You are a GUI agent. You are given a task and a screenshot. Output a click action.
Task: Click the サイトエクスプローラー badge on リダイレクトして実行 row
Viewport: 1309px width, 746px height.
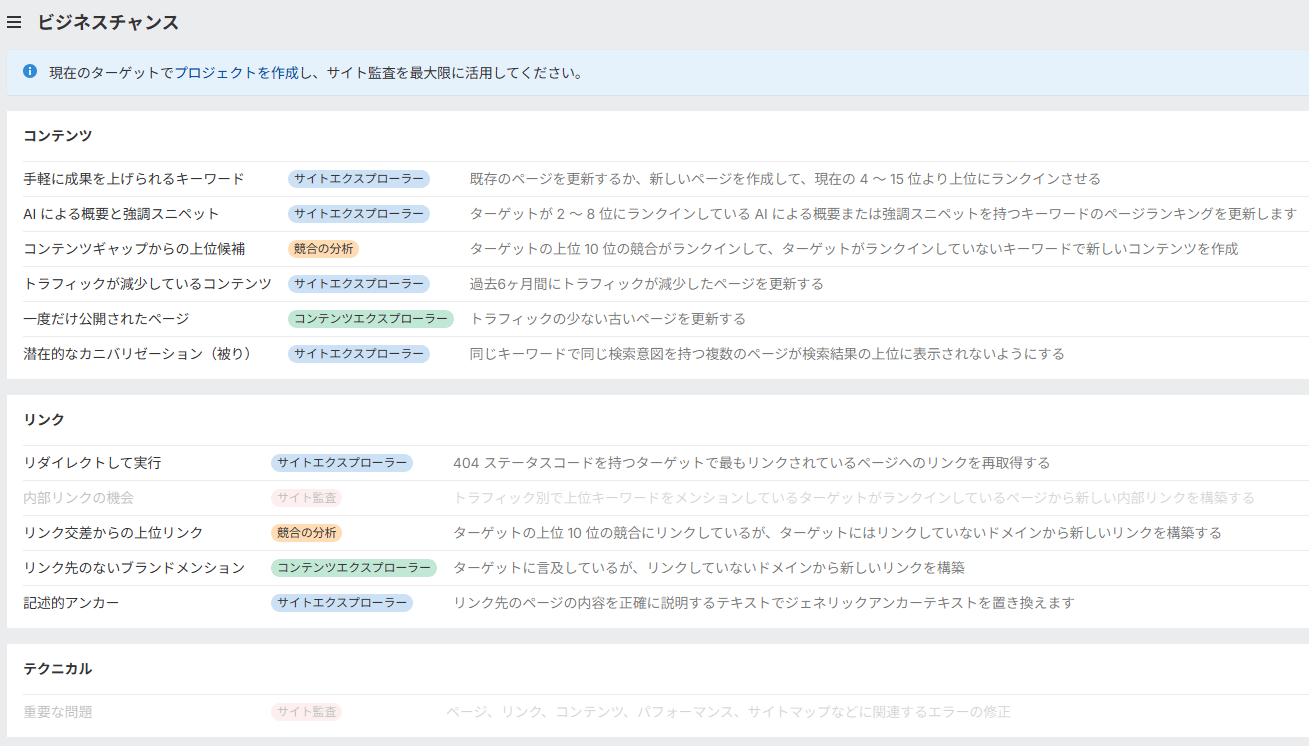point(344,462)
